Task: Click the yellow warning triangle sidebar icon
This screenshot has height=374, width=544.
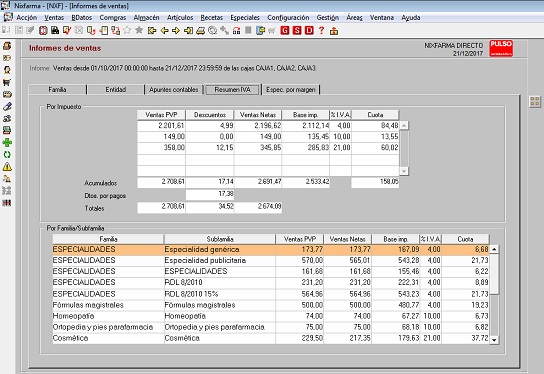Action: pyautogui.click(x=7, y=167)
